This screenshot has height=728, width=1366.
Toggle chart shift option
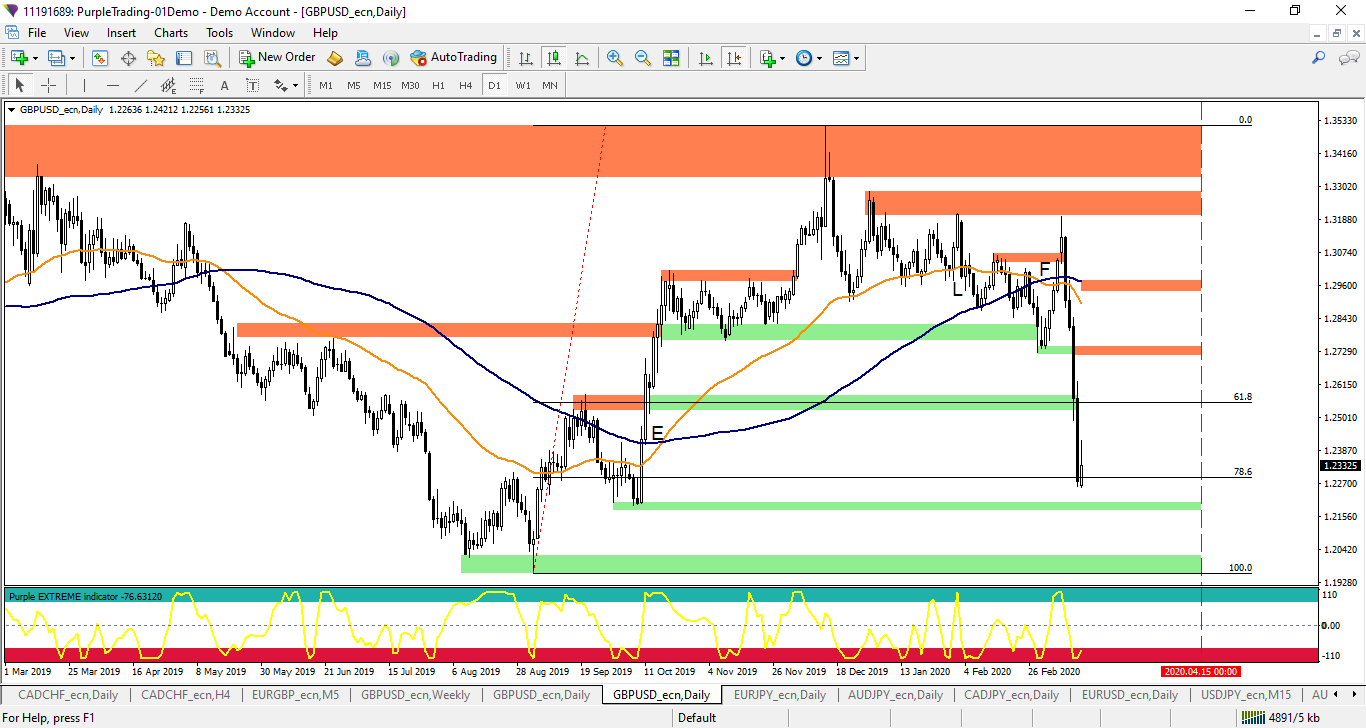pyautogui.click(x=734, y=58)
